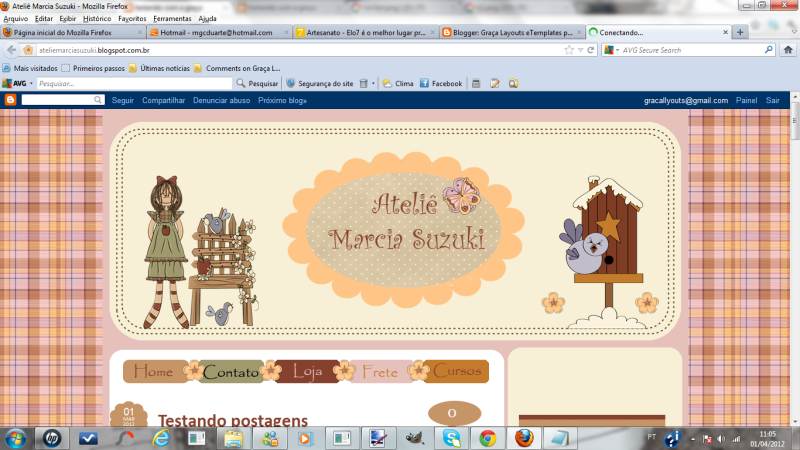The height and width of the screenshot is (450, 800).
Task: Click Próximo blog link
Action: pyautogui.click(x=282, y=100)
